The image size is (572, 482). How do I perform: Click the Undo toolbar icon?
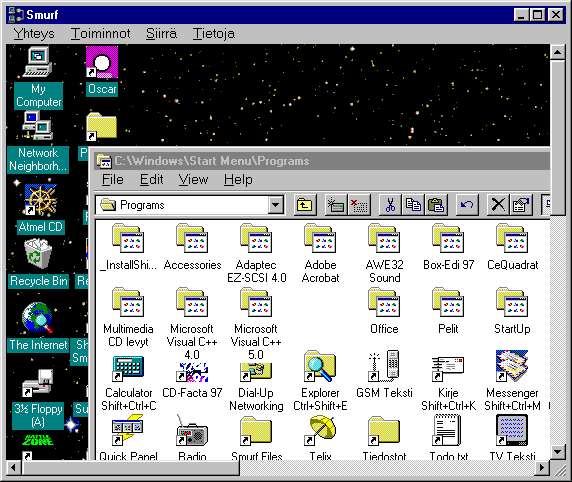[467, 205]
